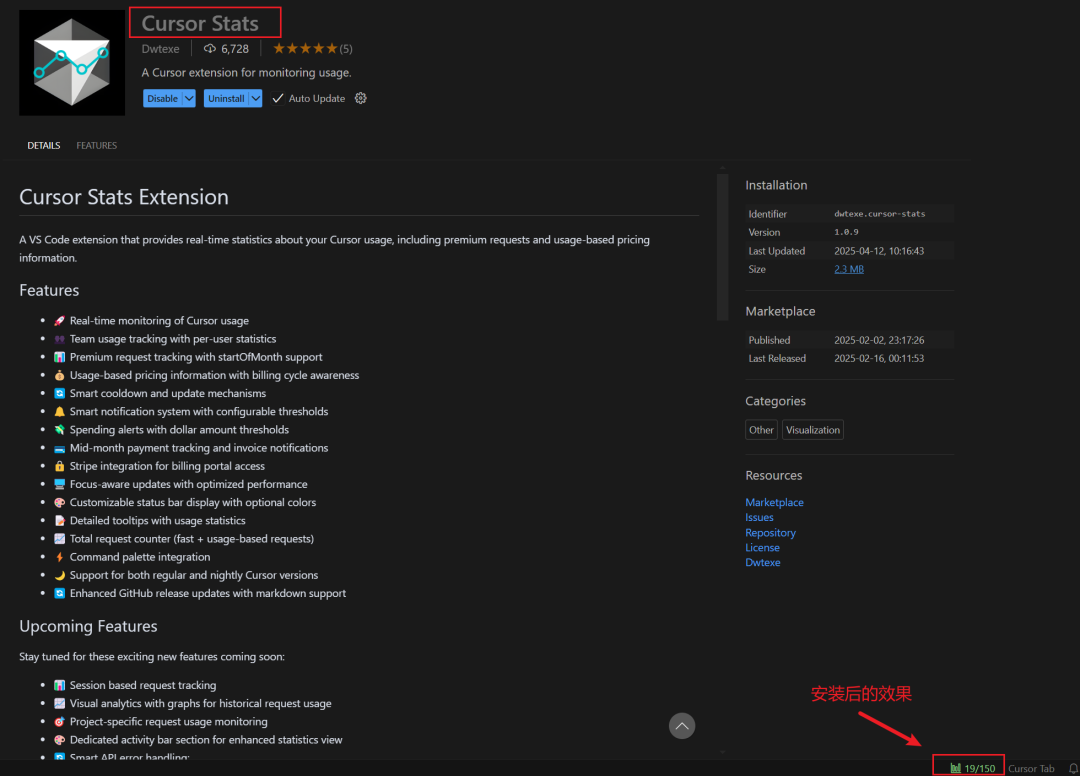The image size is (1080, 776).
Task: Click the version 1.0.9 value
Action: 846,232
